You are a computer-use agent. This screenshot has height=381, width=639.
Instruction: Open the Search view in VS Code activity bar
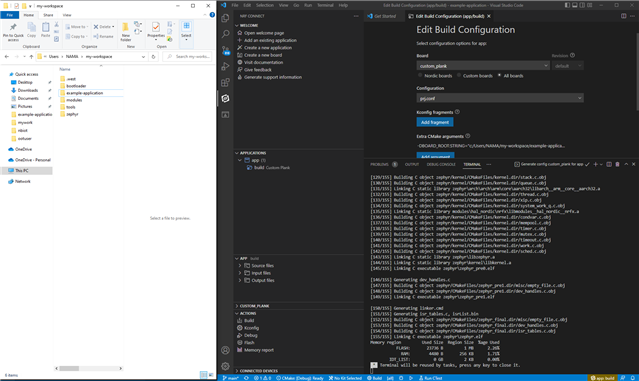point(225,34)
